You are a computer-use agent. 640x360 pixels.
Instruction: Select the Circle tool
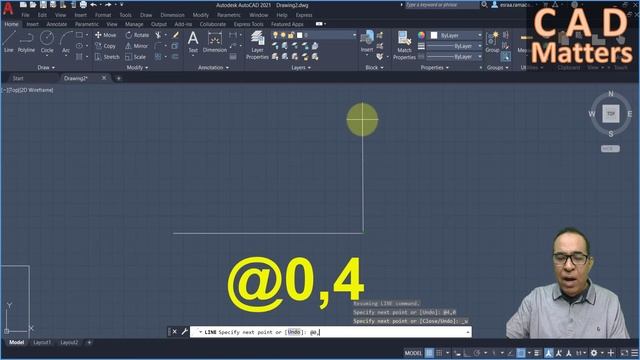(x=47, y=42)
